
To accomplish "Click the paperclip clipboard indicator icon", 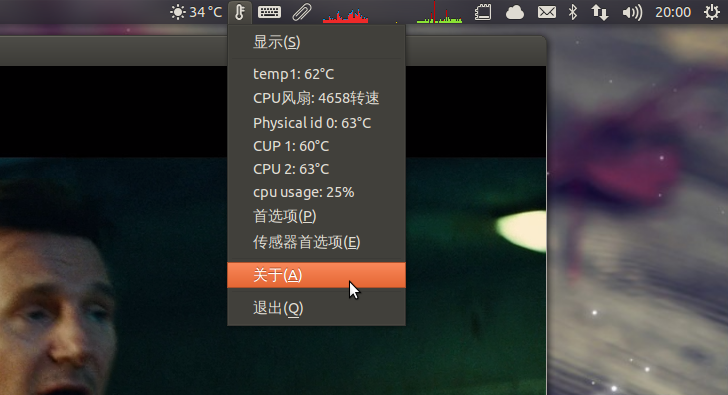I will point(301,12).
